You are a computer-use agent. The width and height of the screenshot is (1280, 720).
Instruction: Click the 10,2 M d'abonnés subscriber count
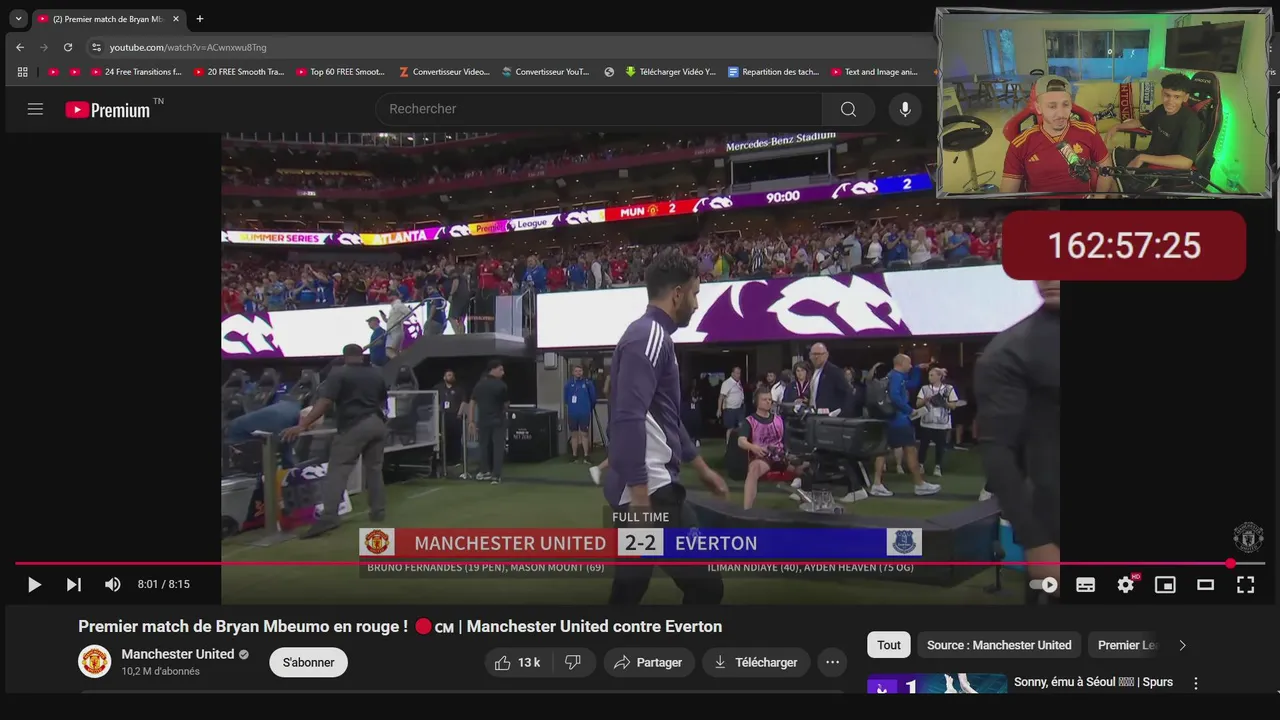coord(161,671)
